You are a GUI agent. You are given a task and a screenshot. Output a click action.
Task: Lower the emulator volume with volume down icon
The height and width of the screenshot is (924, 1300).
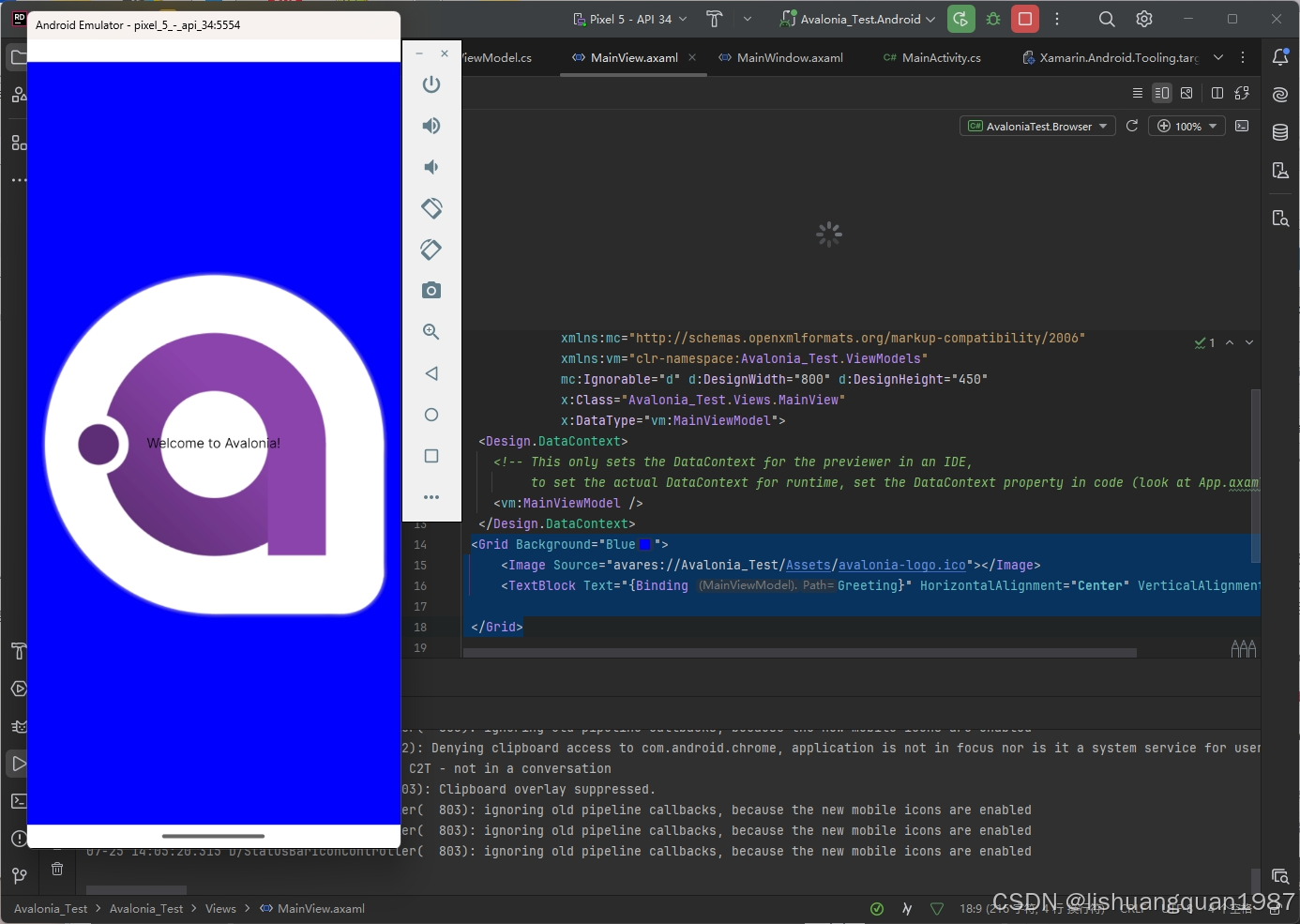(x=431, y=167)
